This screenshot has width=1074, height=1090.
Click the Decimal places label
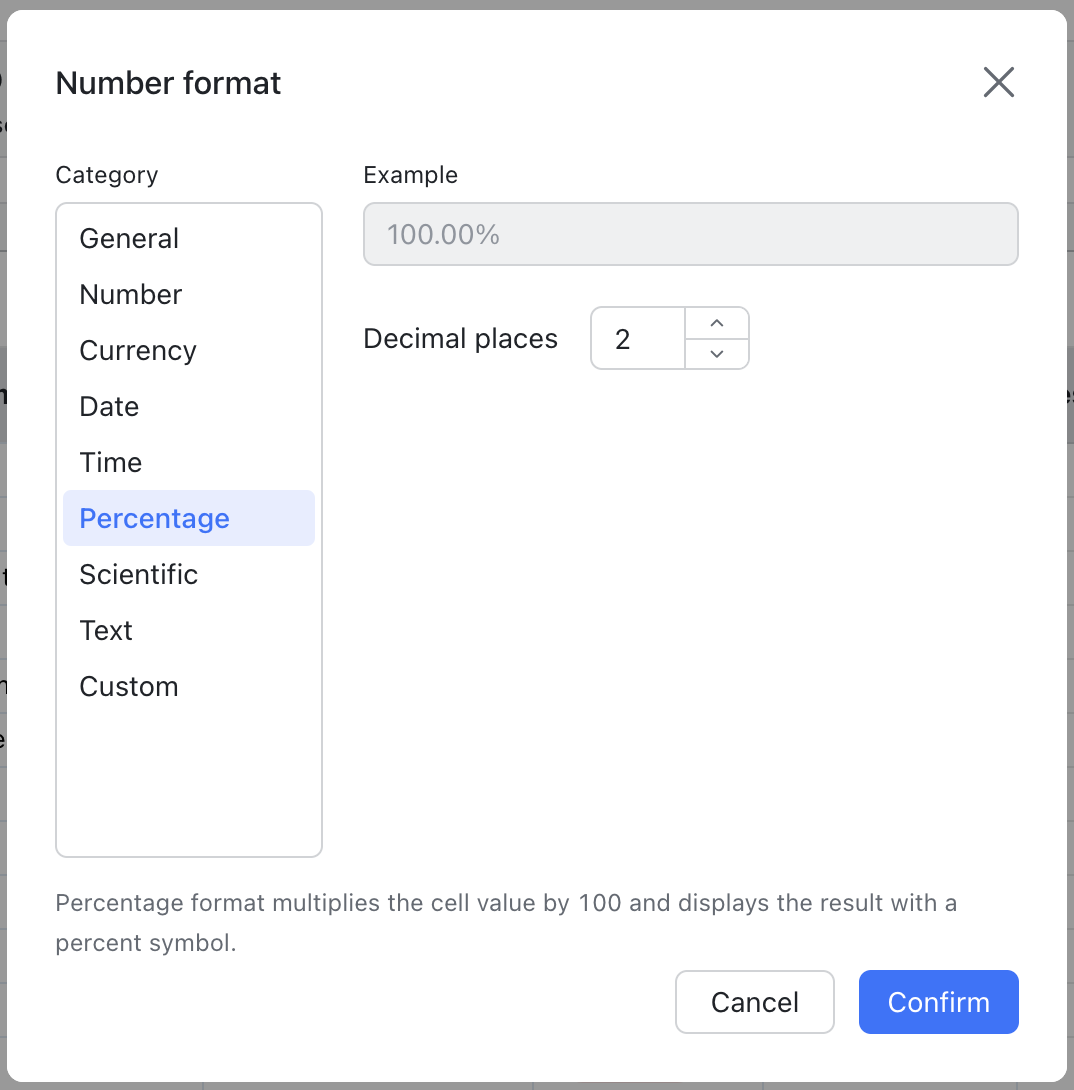[460, 339]
